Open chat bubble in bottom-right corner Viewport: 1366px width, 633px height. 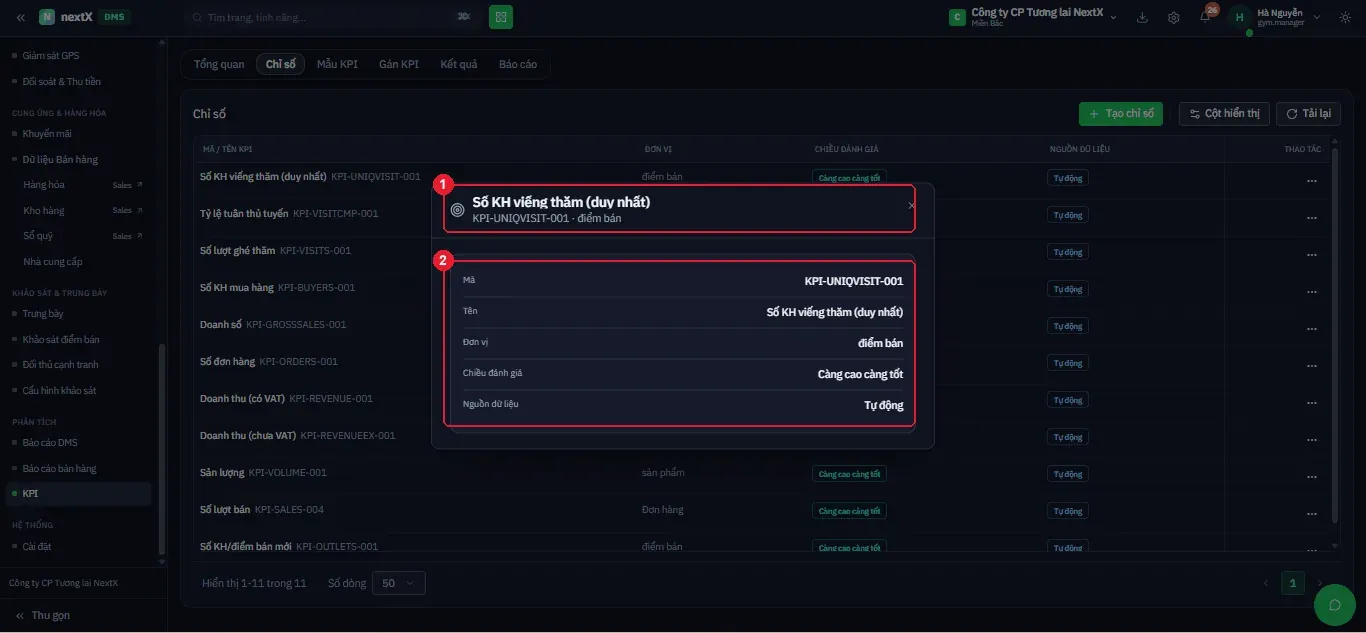point(1333,604)
